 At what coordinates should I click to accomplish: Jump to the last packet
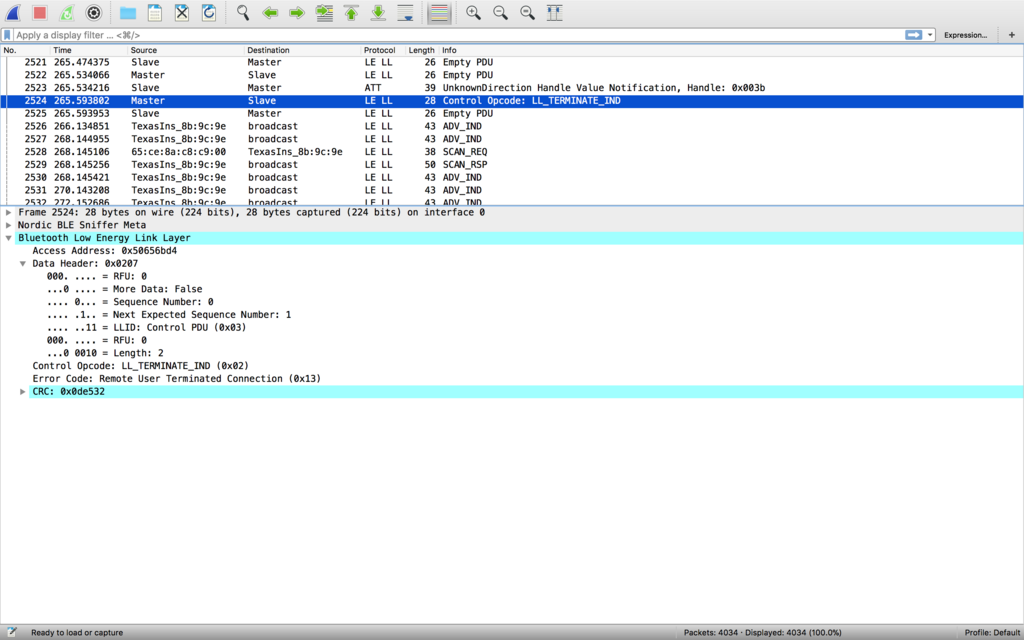point(378,12)
